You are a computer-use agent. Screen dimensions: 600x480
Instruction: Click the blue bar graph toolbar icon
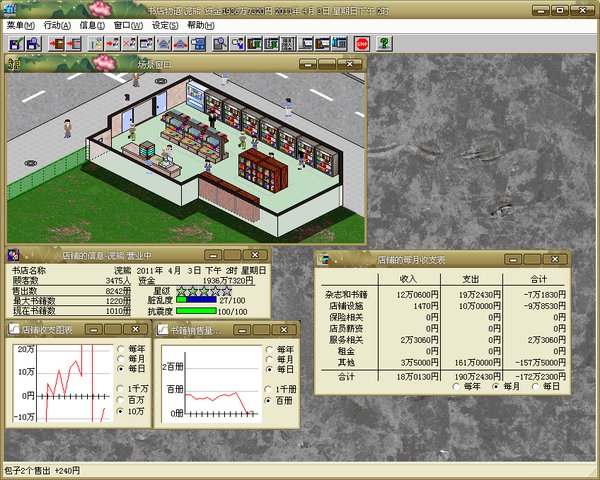(x=339, y=44)
